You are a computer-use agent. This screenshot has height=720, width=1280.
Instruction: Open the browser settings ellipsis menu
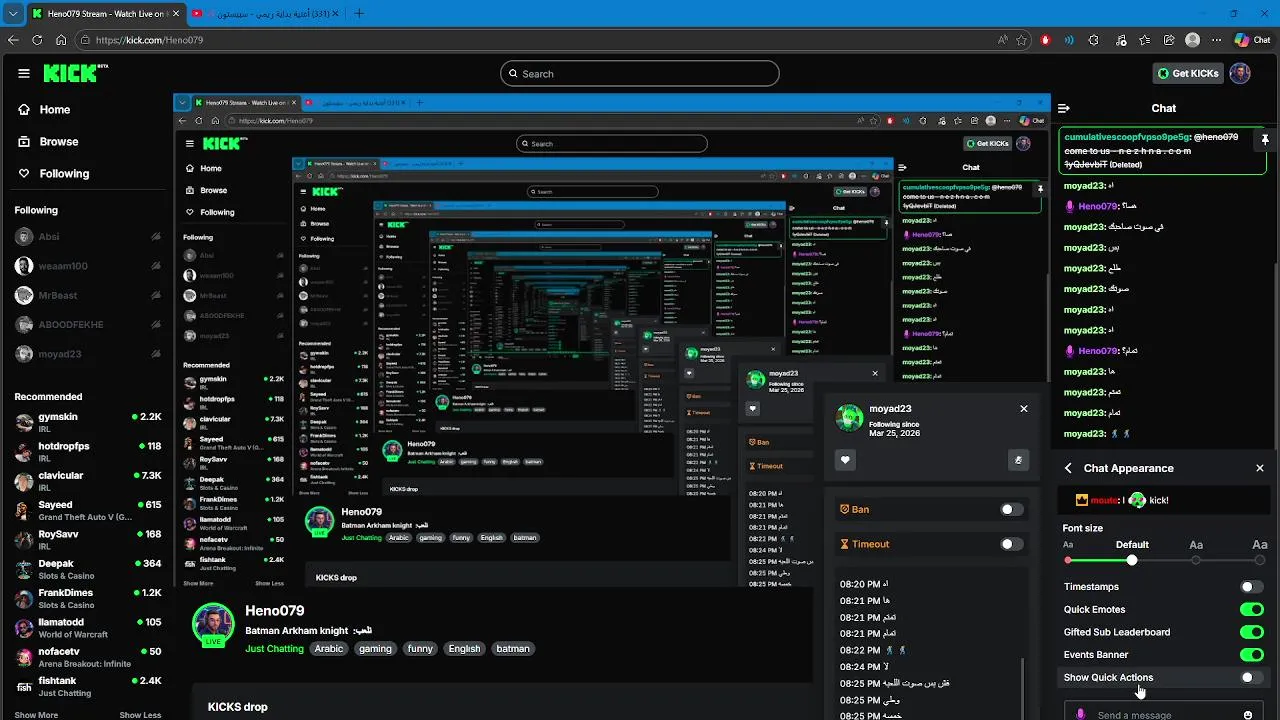[1216, 40]
